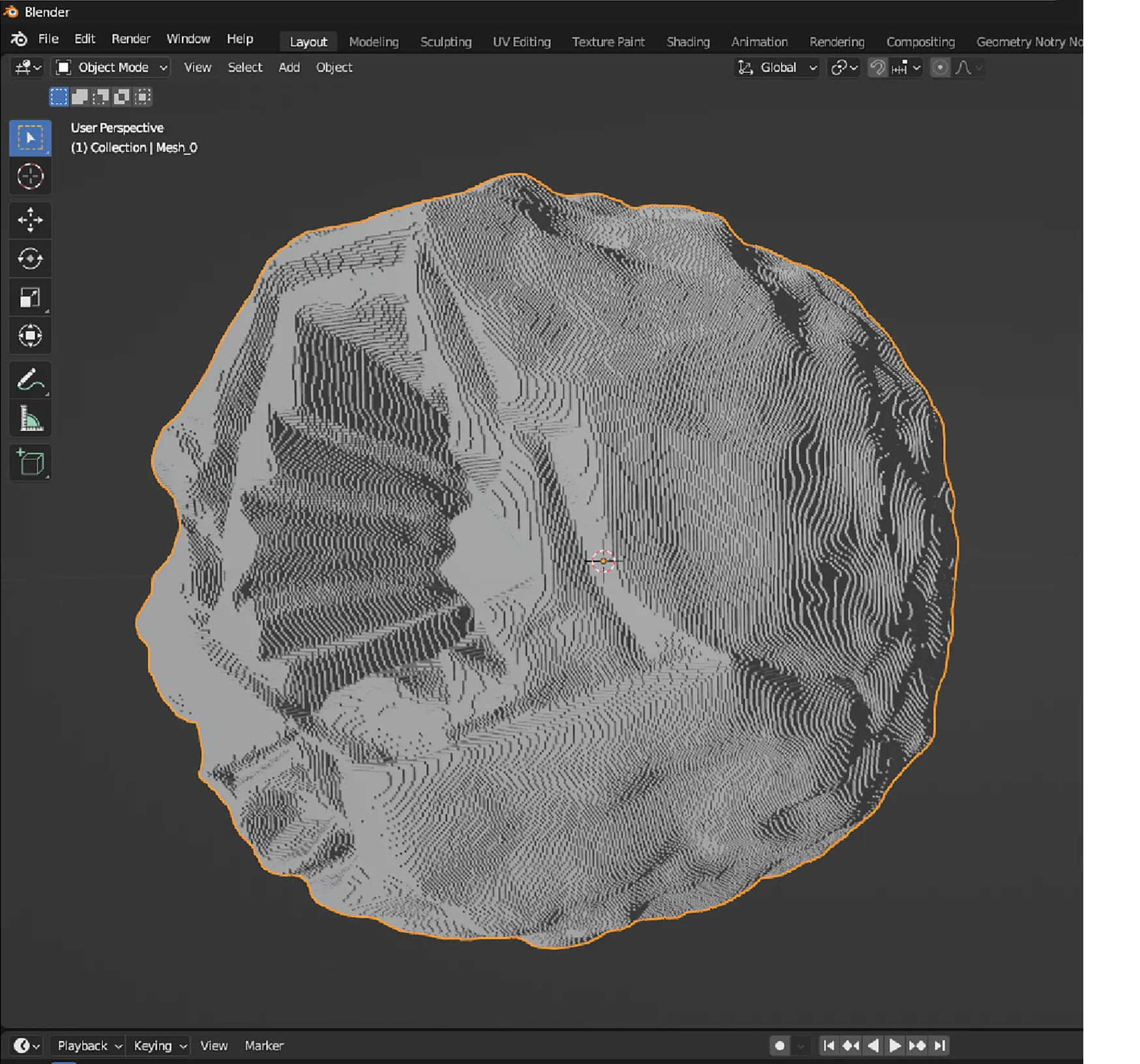Select the Add Cube tool
This screenshot has width=1140, height=1064.
click(x=30, y=462)
